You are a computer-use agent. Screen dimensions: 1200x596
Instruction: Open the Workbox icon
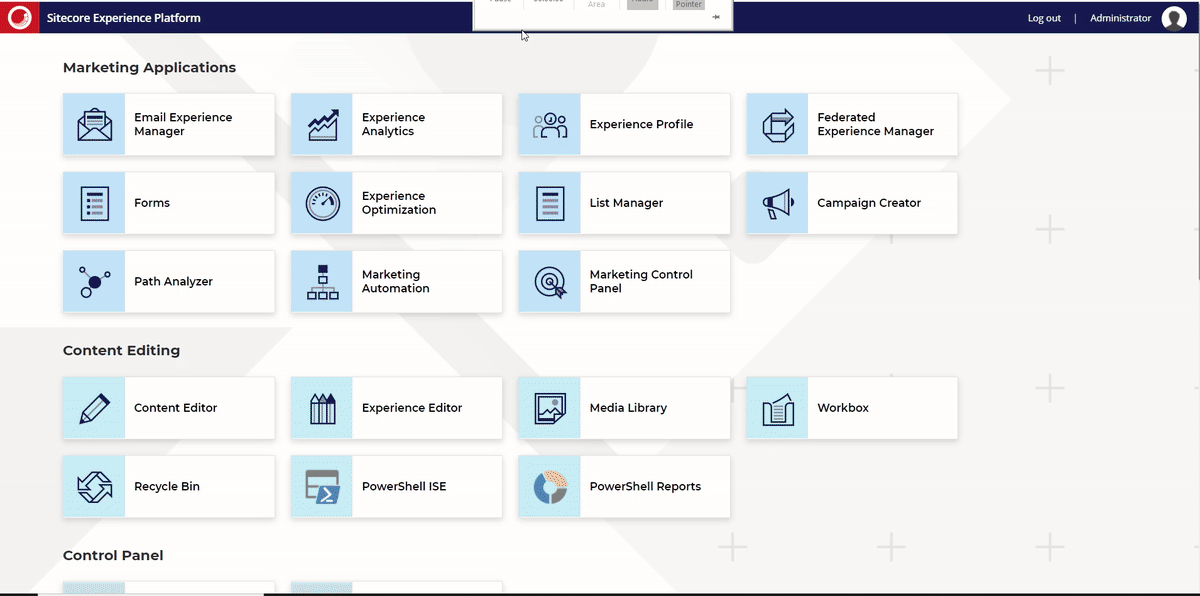(x=777, y=408)
